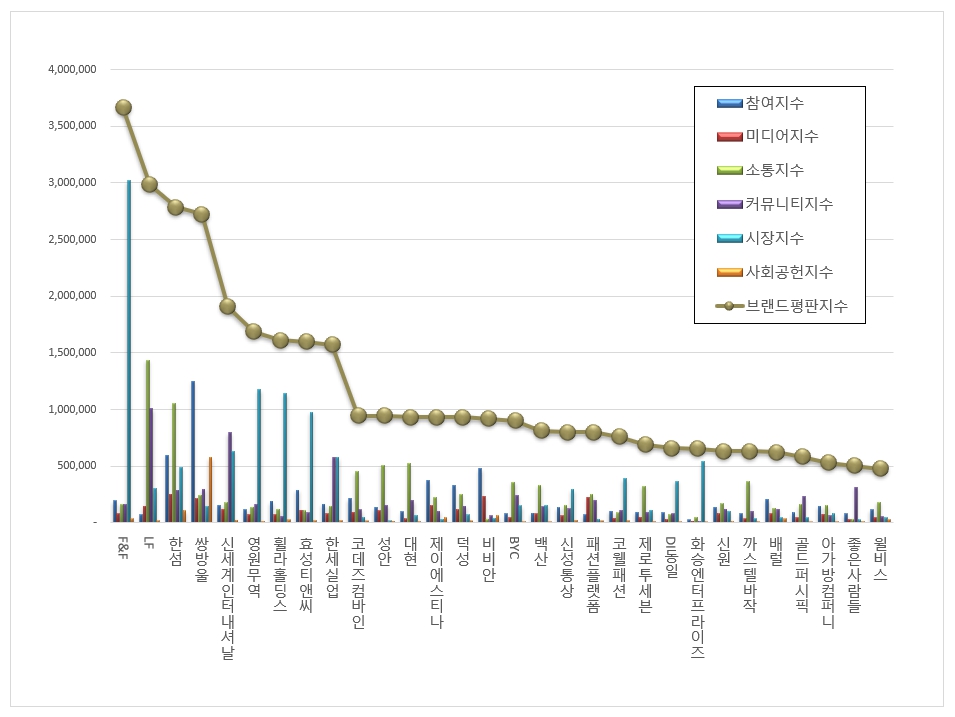Click the 미디어지수 legend color swatch
The image size is (955, 717).
[x=729, y=136]
